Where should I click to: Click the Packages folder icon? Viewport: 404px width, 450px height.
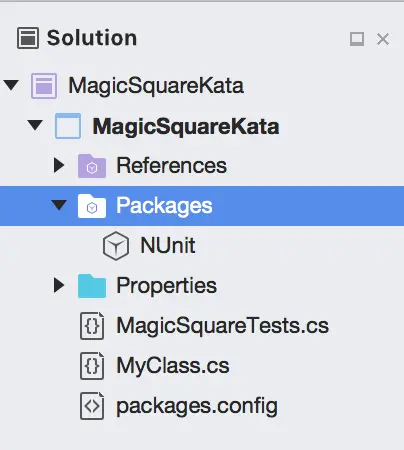pos(92,206)
